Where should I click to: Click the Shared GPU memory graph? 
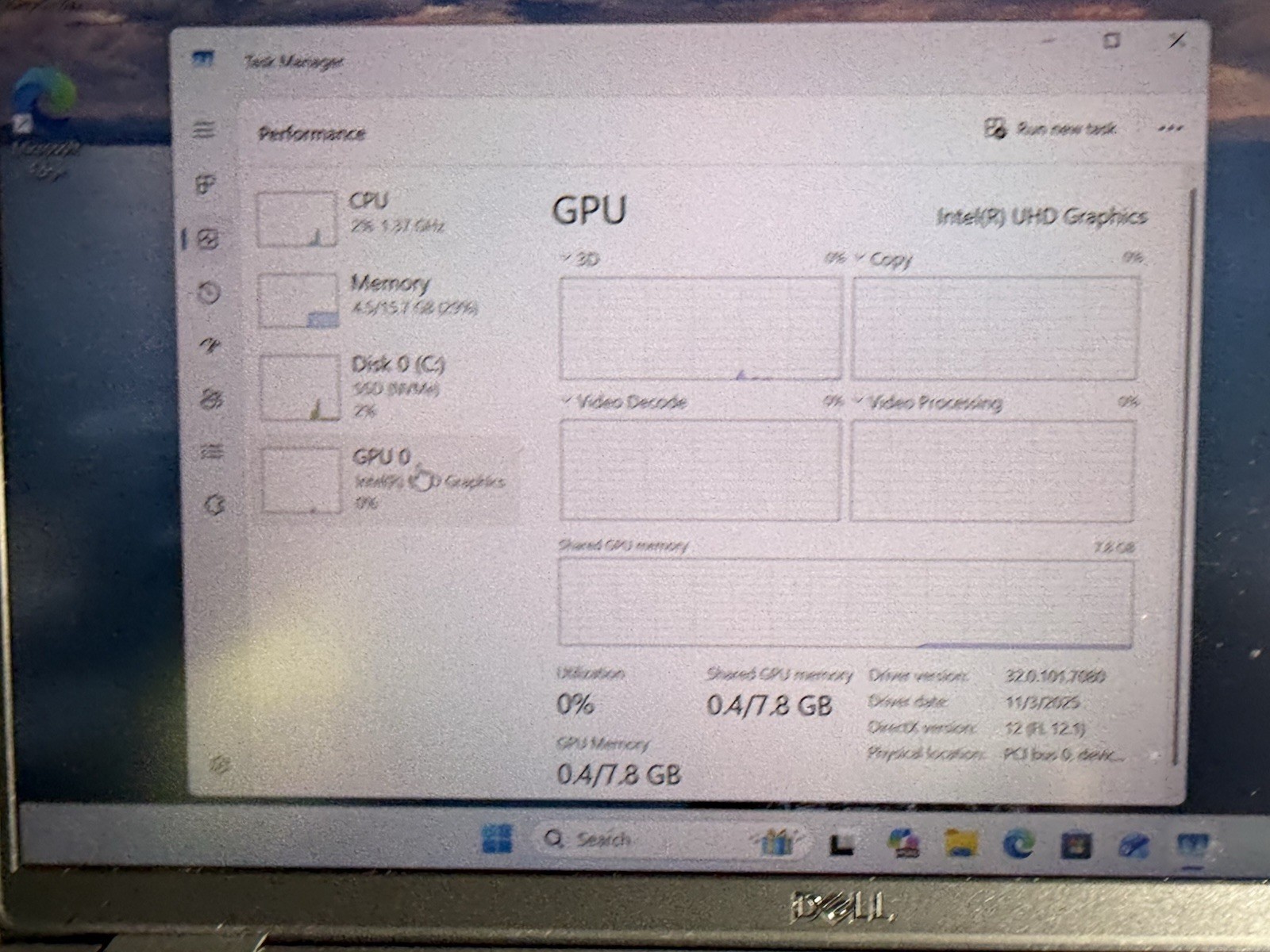pyautogui.click(x=846, y=603)
